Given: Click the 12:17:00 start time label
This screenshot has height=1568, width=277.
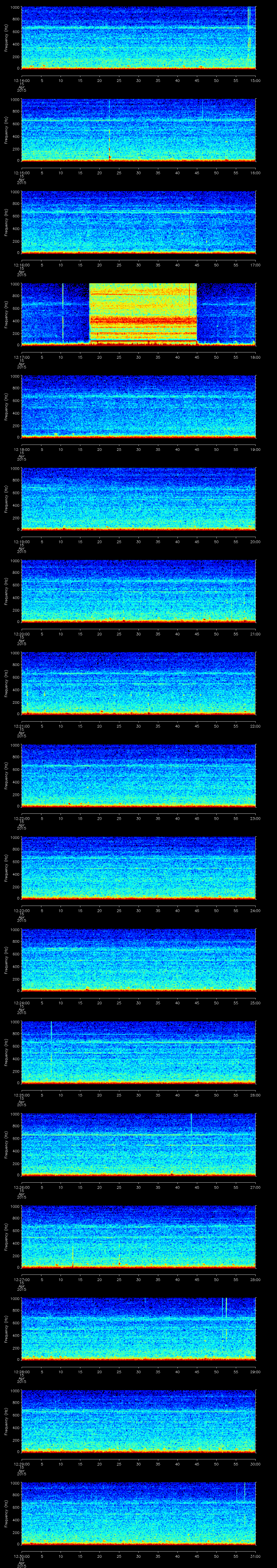Looking at the screenshot, I should point(21,357).
